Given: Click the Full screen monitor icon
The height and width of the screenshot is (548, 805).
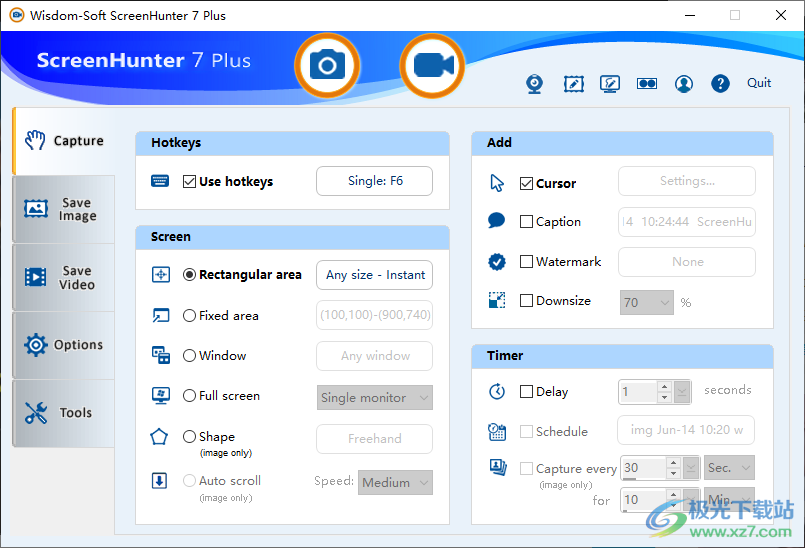Looking at the screenshot, I should pos(161,395).
